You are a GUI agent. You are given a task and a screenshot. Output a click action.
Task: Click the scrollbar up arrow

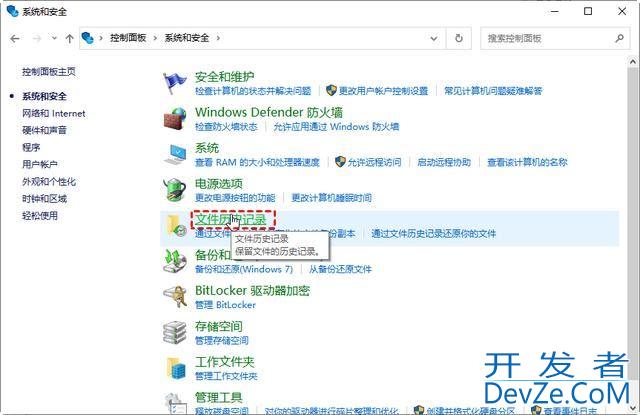[x=633, y=62]
